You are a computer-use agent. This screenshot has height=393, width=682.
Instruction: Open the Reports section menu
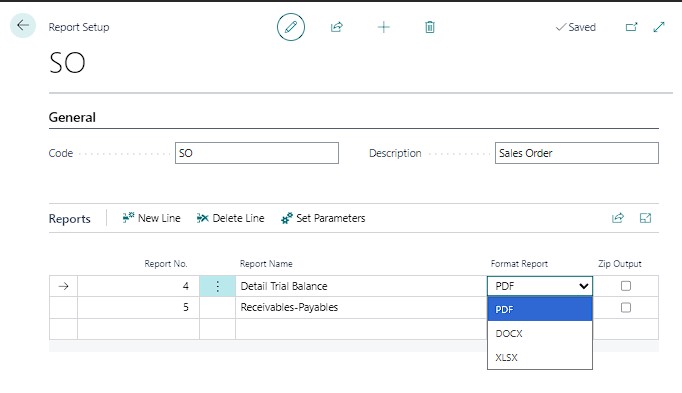[x=70, y=219]
